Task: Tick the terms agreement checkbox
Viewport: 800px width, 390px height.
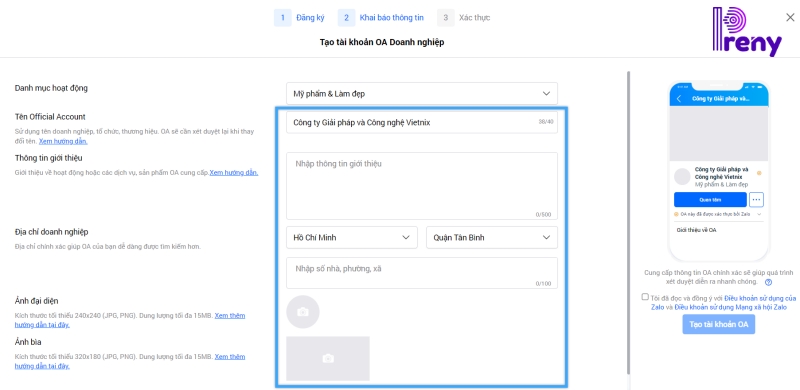Action: point(645,297)
